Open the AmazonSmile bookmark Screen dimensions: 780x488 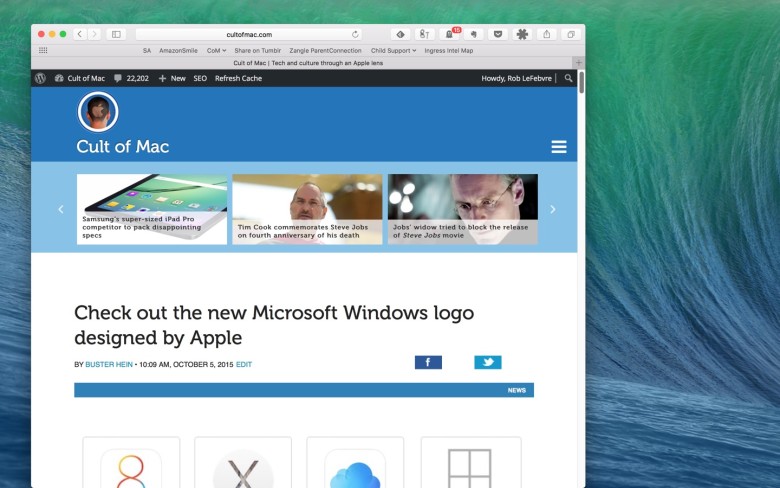[x=178, y=51]
